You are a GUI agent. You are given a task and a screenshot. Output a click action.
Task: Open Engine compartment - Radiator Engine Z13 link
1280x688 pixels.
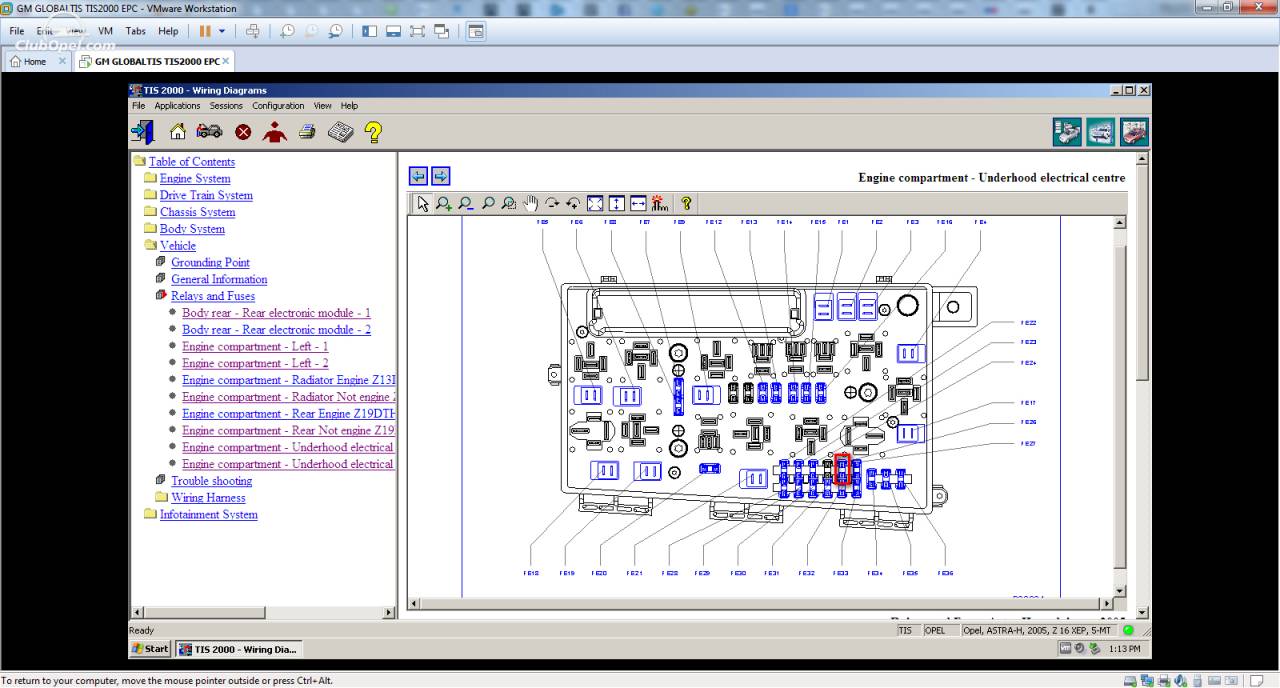[x=289, y=380]
